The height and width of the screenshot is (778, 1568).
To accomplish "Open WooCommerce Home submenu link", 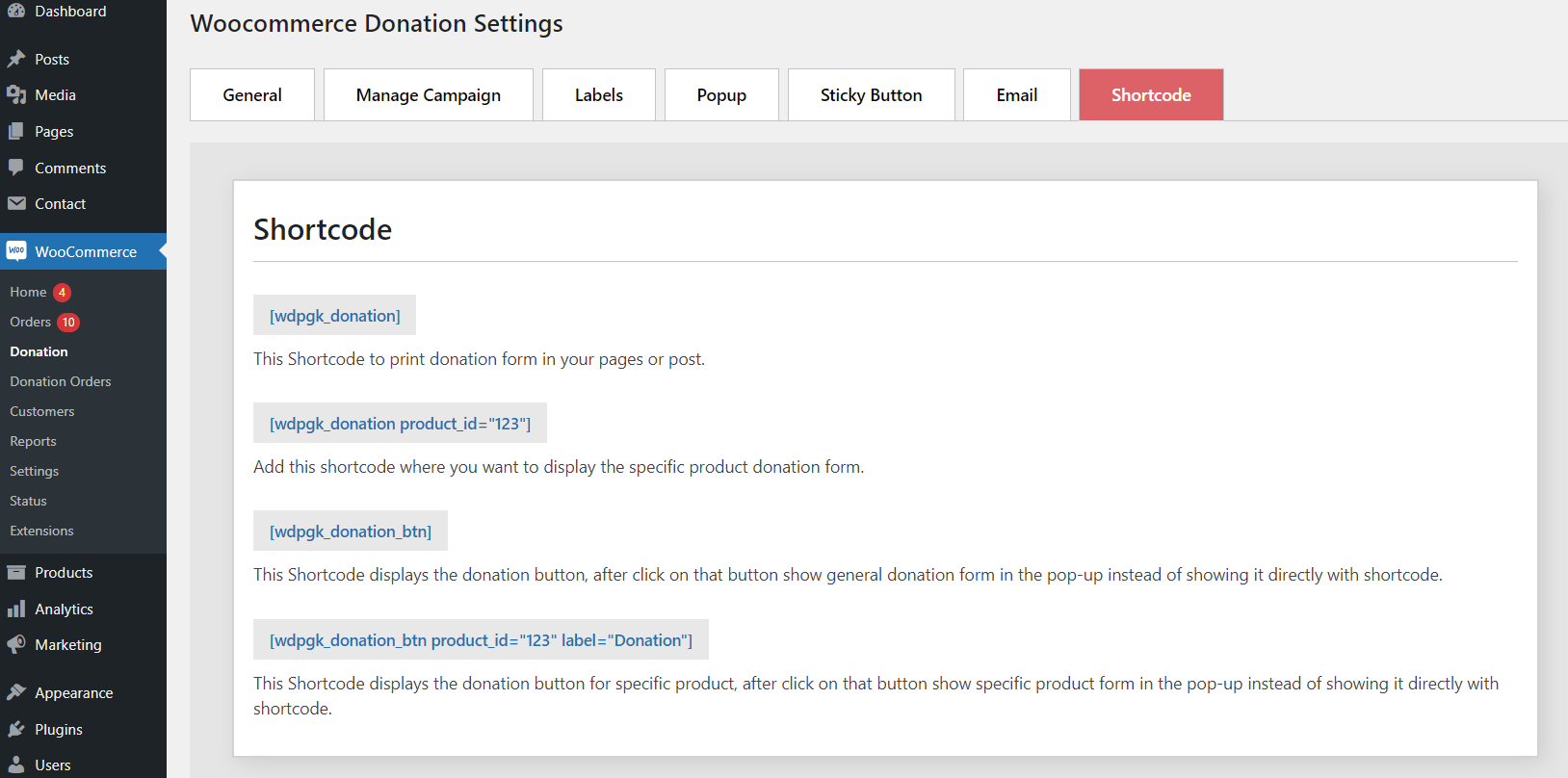I will click(28, 292).
